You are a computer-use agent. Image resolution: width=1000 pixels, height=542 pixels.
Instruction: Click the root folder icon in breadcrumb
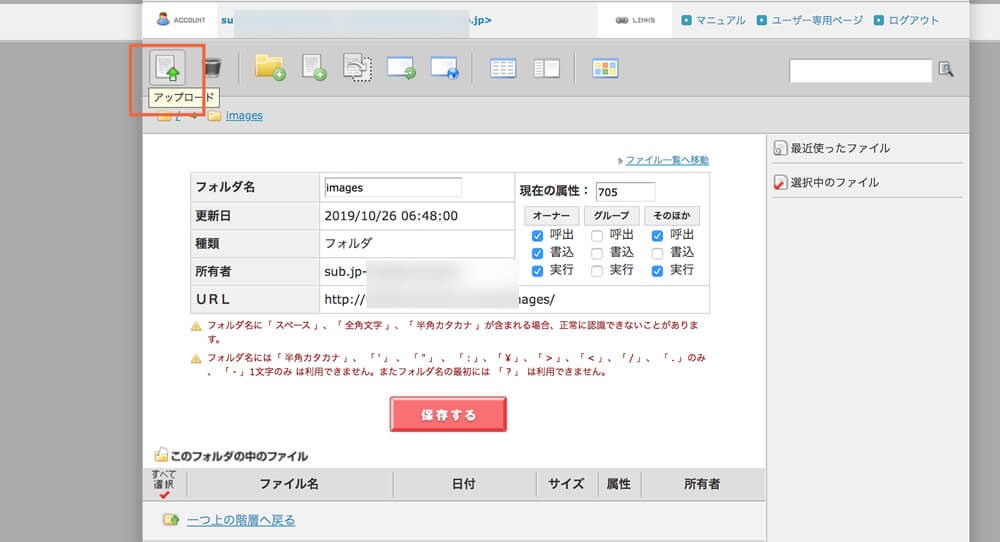coord(165,115)
